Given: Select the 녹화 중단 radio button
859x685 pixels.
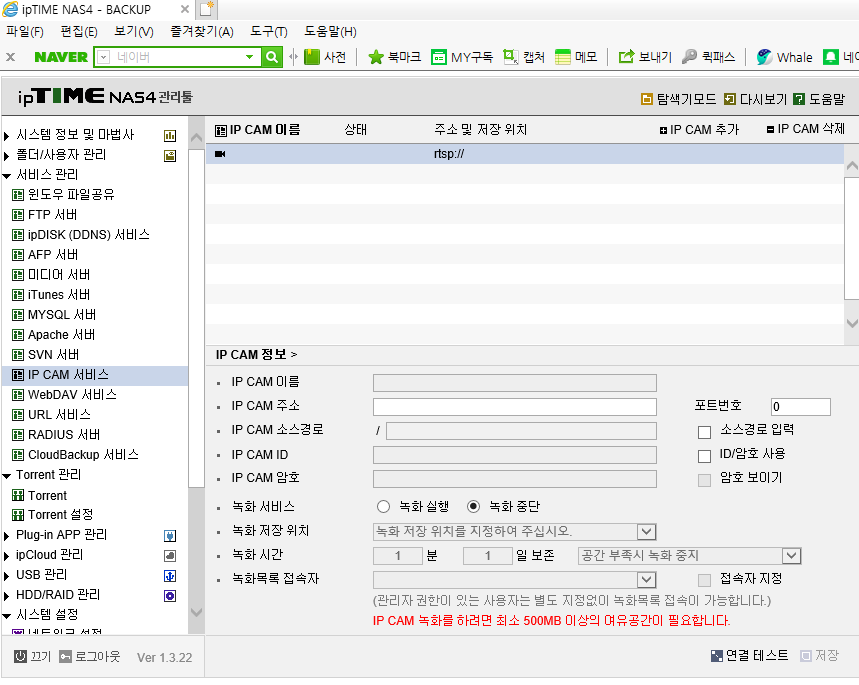Looking at the screenshot, I should coord(473,506).
